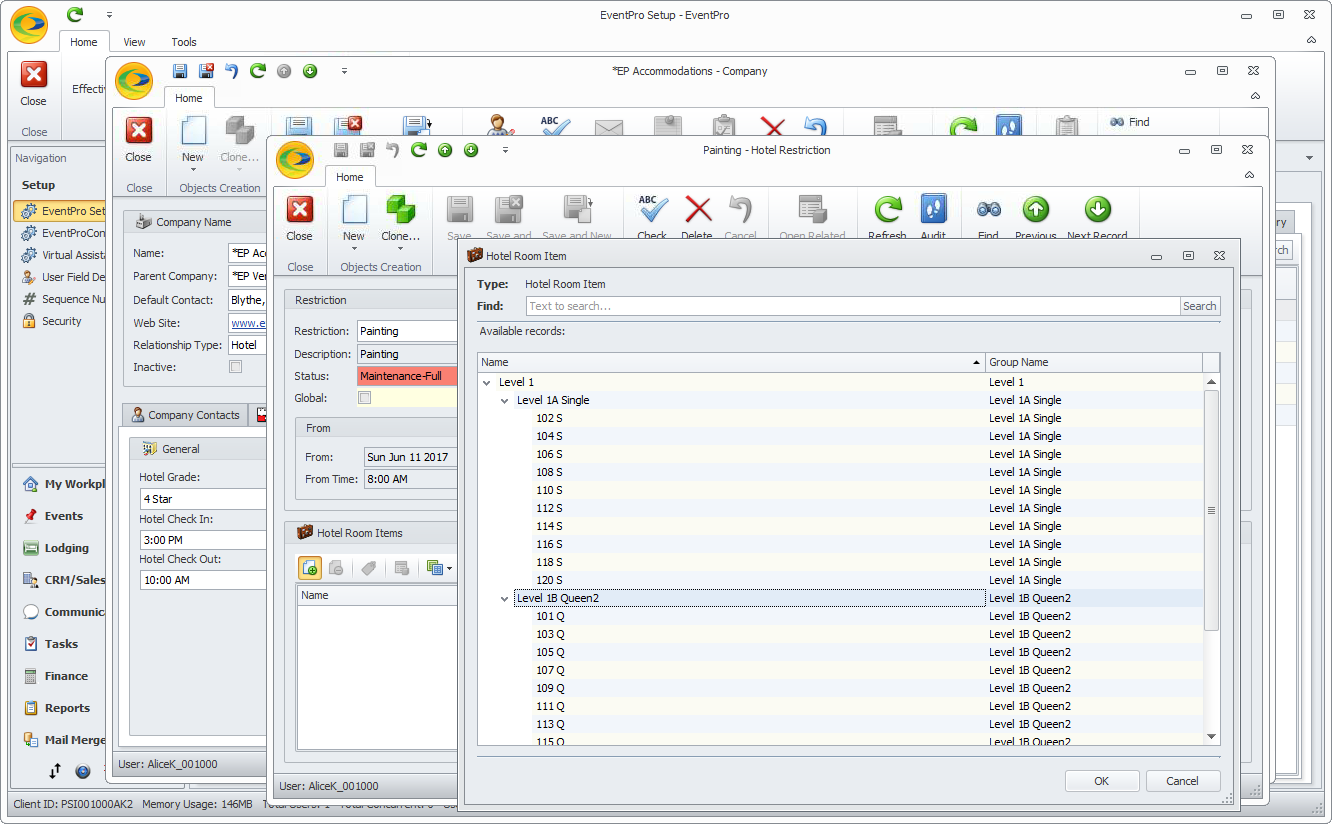Open Events module in navigation pane
The width and height of the screenshot is (1332, 824).
pos(63,516)
